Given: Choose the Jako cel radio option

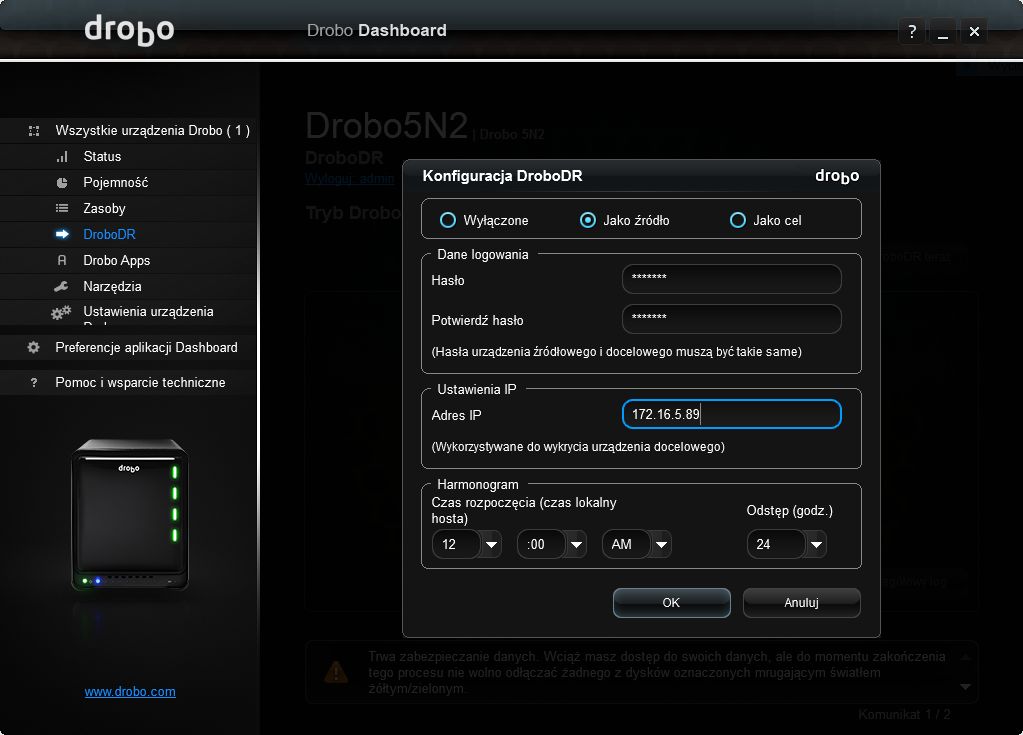Looking at the screenshot, I should (x=738, y=220).
